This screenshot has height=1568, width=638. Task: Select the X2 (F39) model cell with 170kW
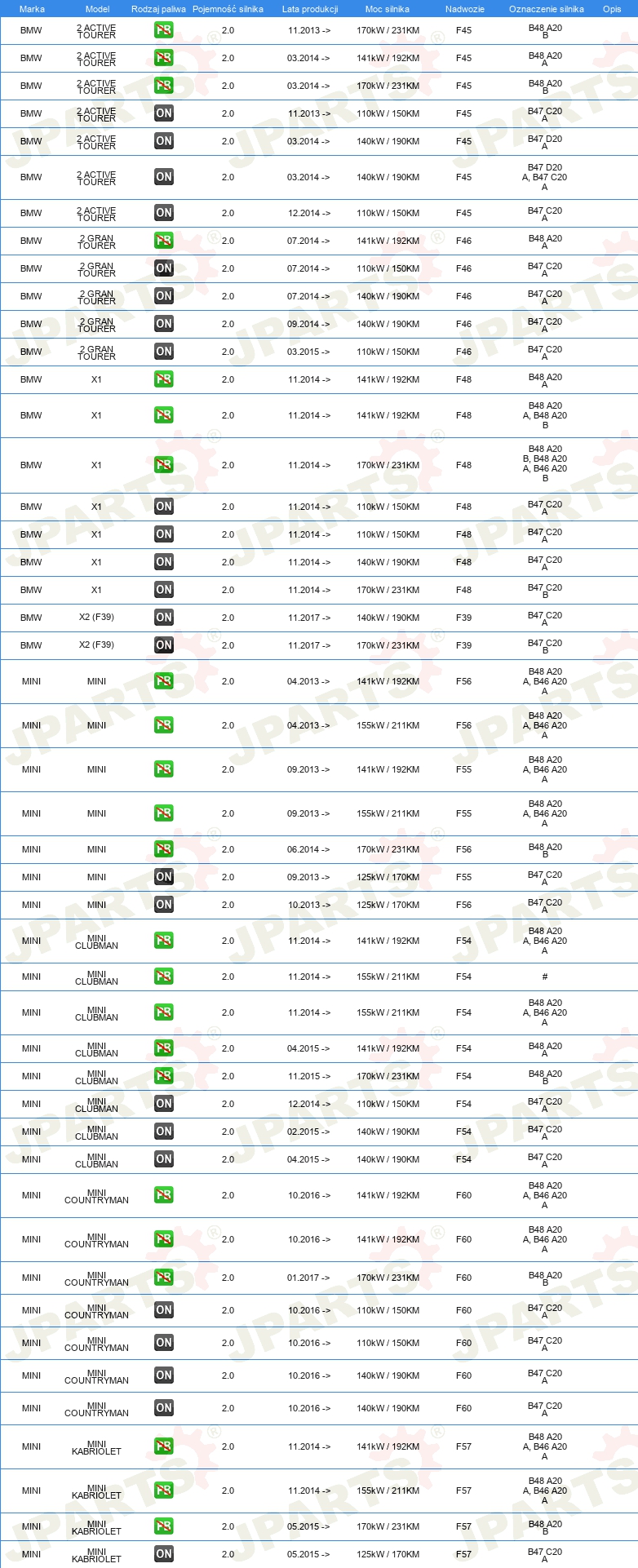pos(96,645)
